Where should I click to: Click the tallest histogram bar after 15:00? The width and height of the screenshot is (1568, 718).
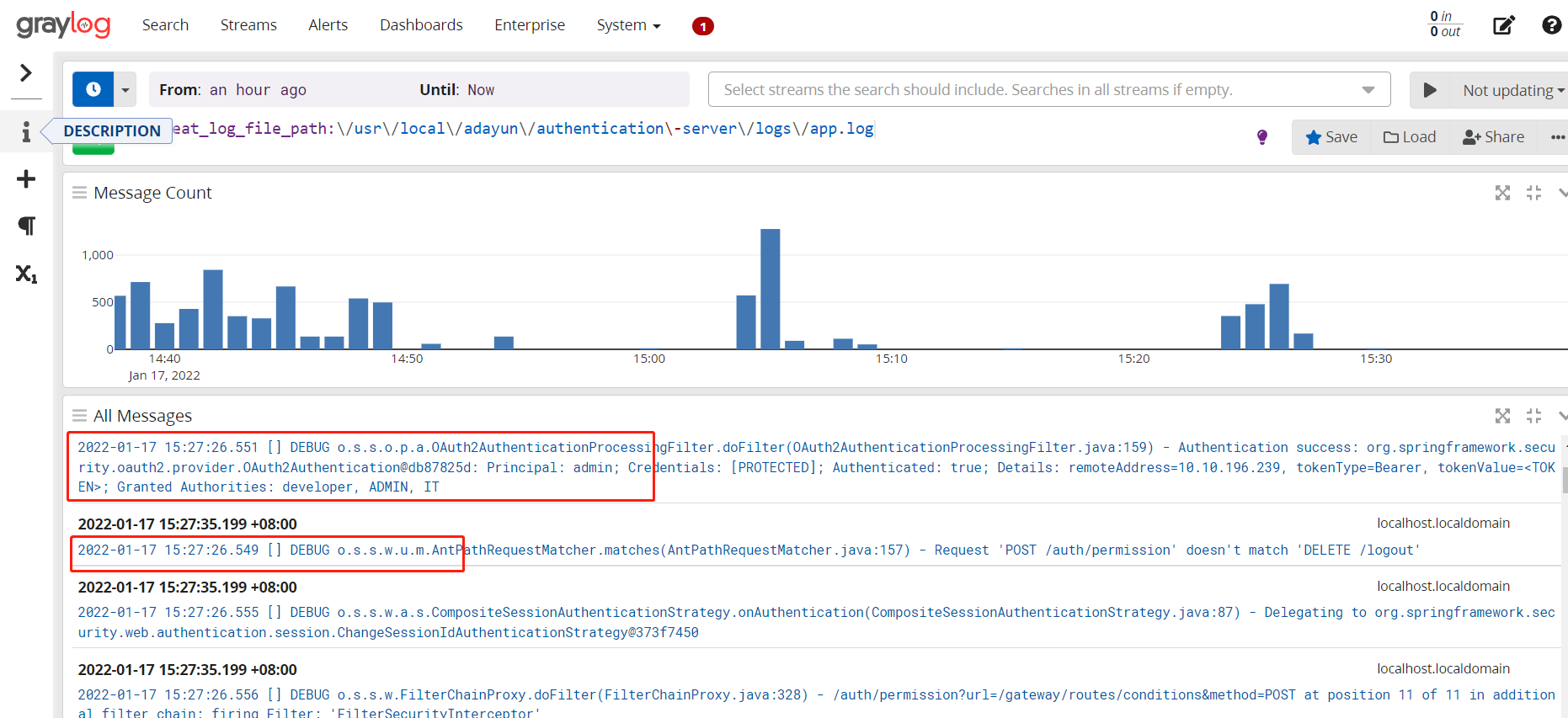pos(770,289)
